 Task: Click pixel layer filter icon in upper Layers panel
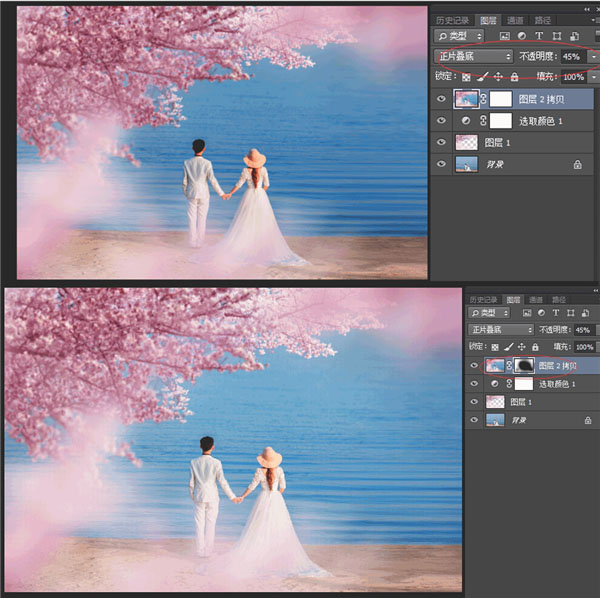pos(505,36)
